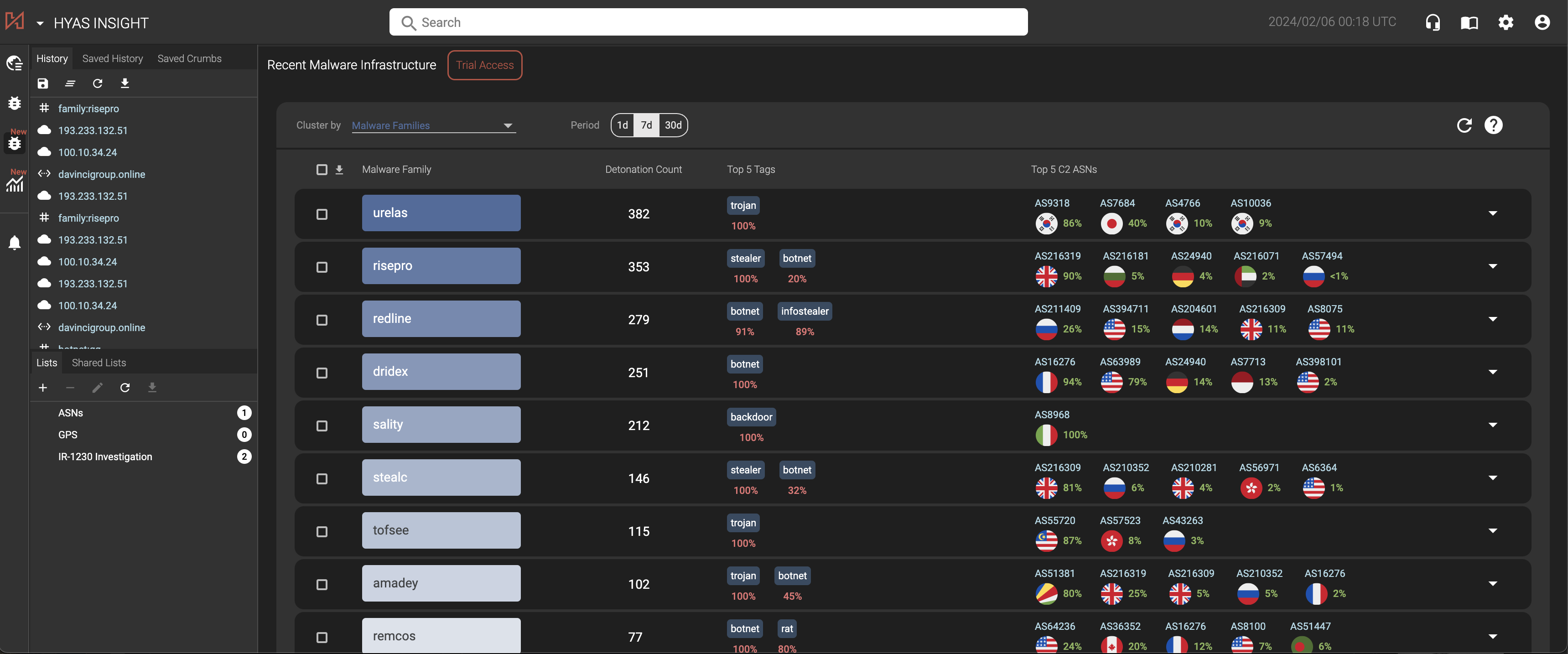Image resolution: width=1568 pixels, height=654 pixels.
Task: Refresh the History panel
Action: click(98, 83)
